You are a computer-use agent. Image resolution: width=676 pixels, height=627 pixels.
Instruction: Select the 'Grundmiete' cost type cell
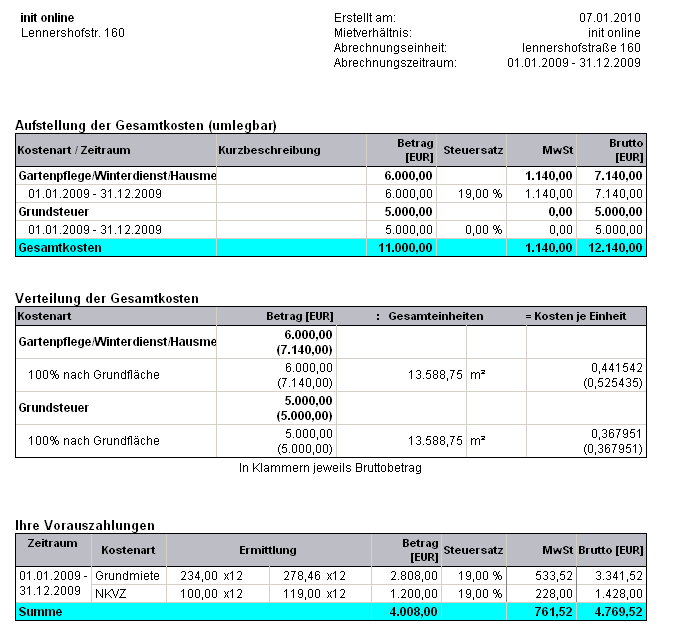(127, 576)
